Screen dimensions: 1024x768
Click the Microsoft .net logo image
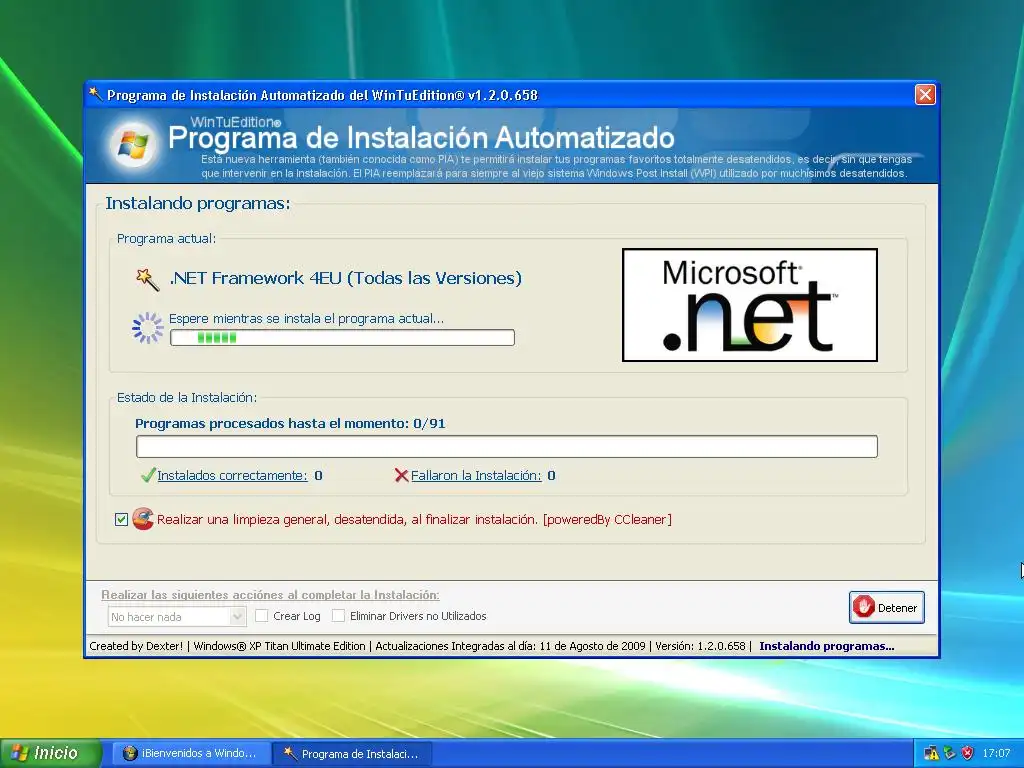click(750, 304)
